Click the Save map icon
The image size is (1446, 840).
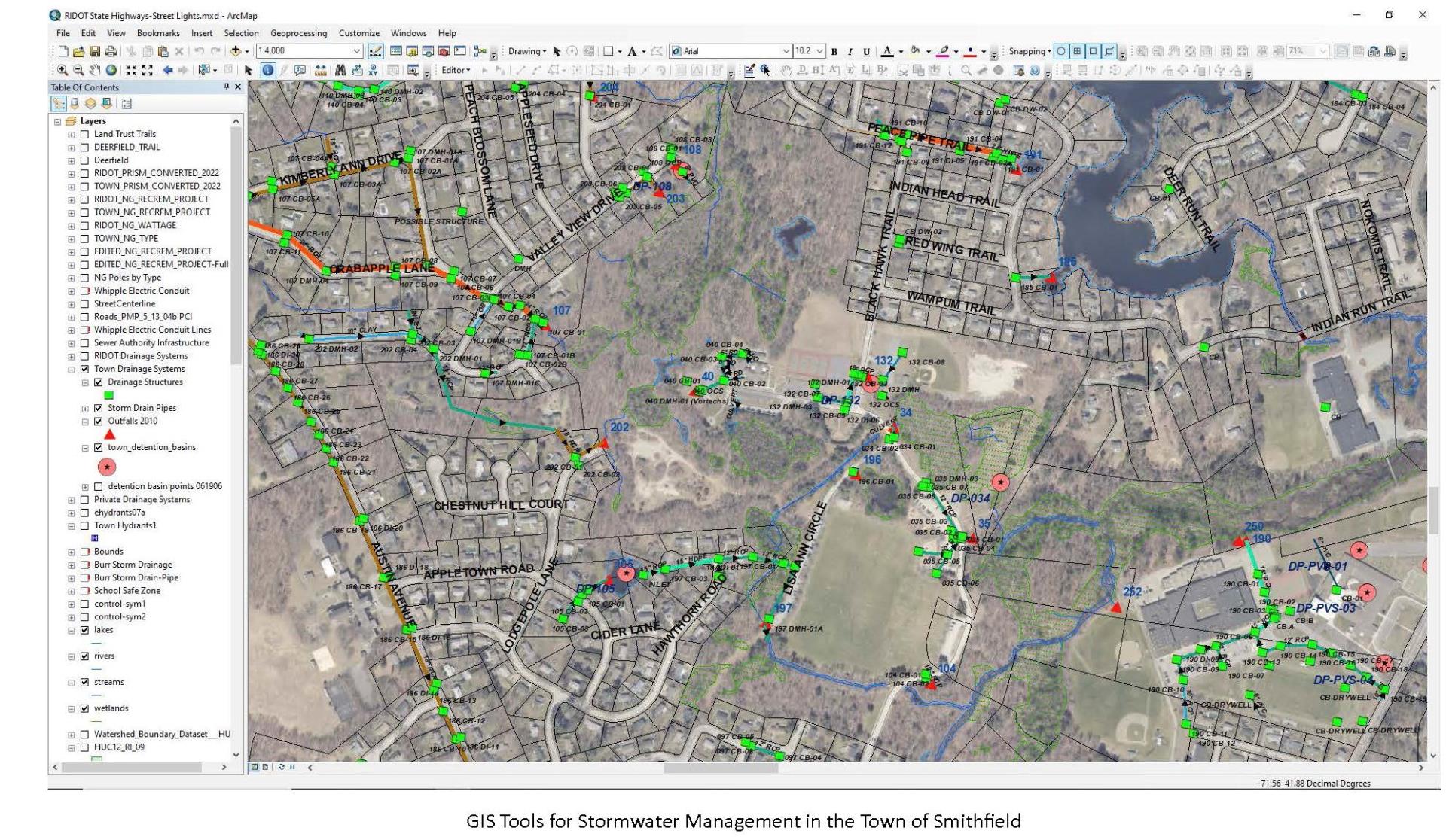pyautogui.click(x=95, y=52)
